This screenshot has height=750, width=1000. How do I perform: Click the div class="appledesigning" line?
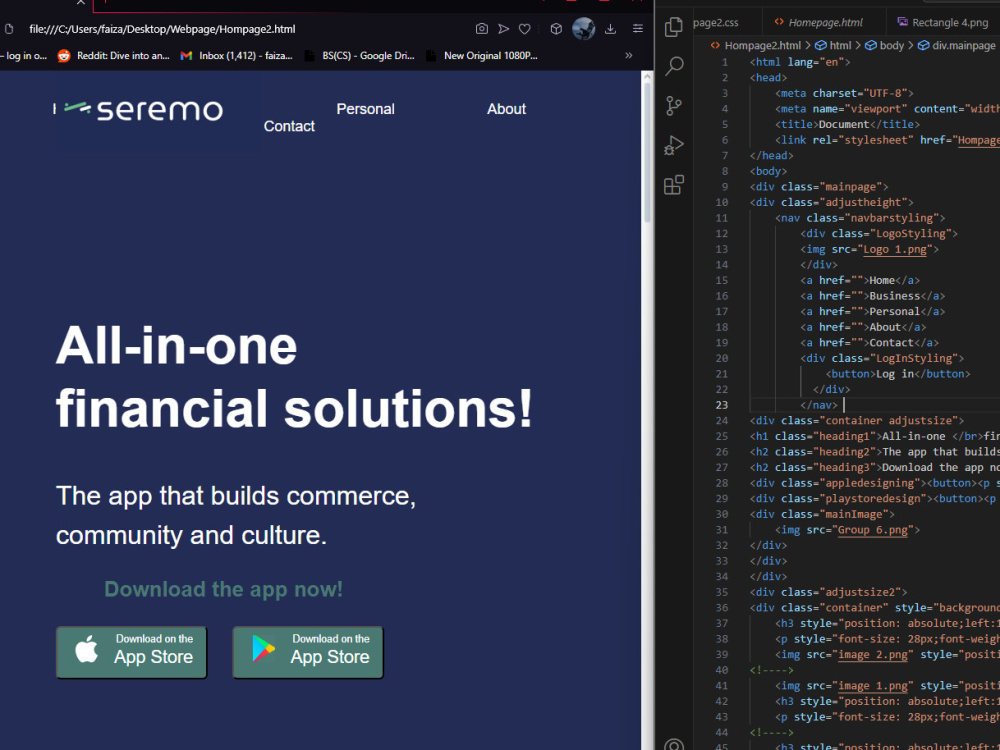point(874,483)
